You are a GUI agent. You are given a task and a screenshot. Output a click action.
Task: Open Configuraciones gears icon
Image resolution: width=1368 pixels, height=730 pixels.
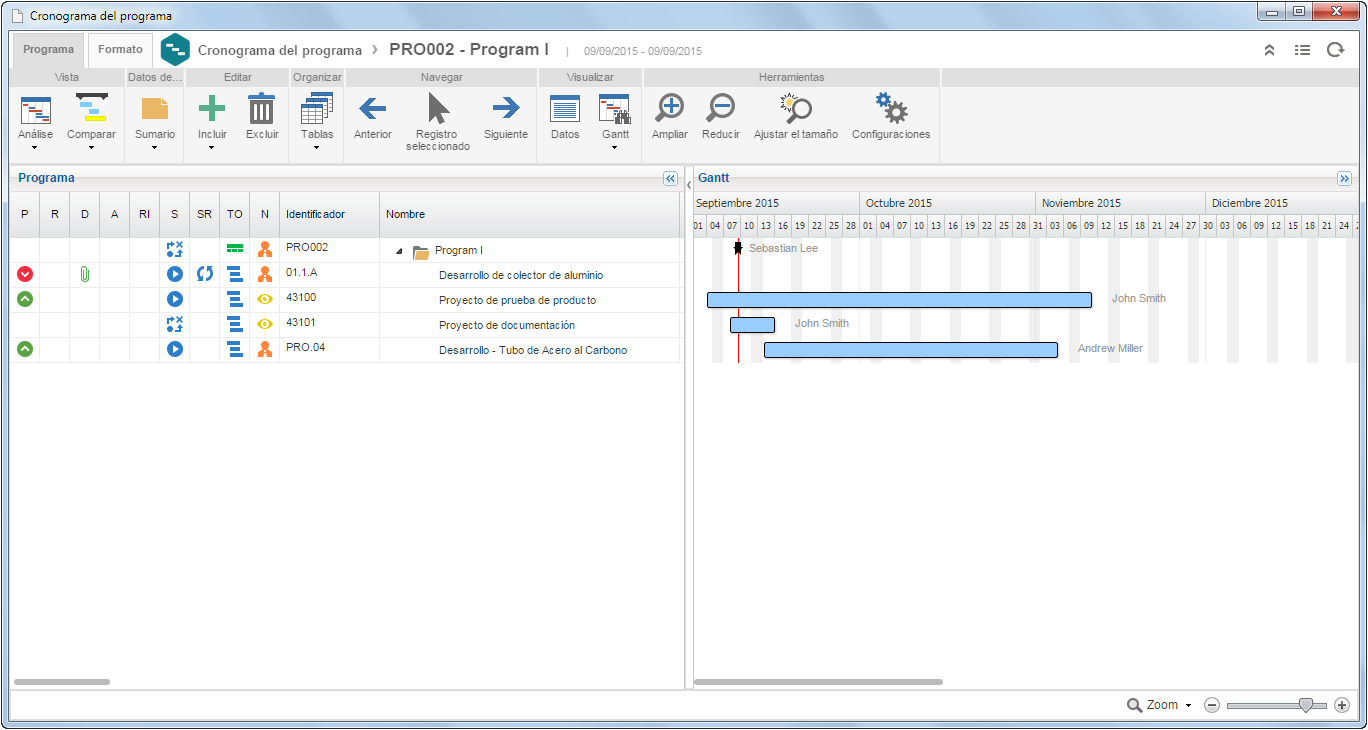click(x=890, y=108)
